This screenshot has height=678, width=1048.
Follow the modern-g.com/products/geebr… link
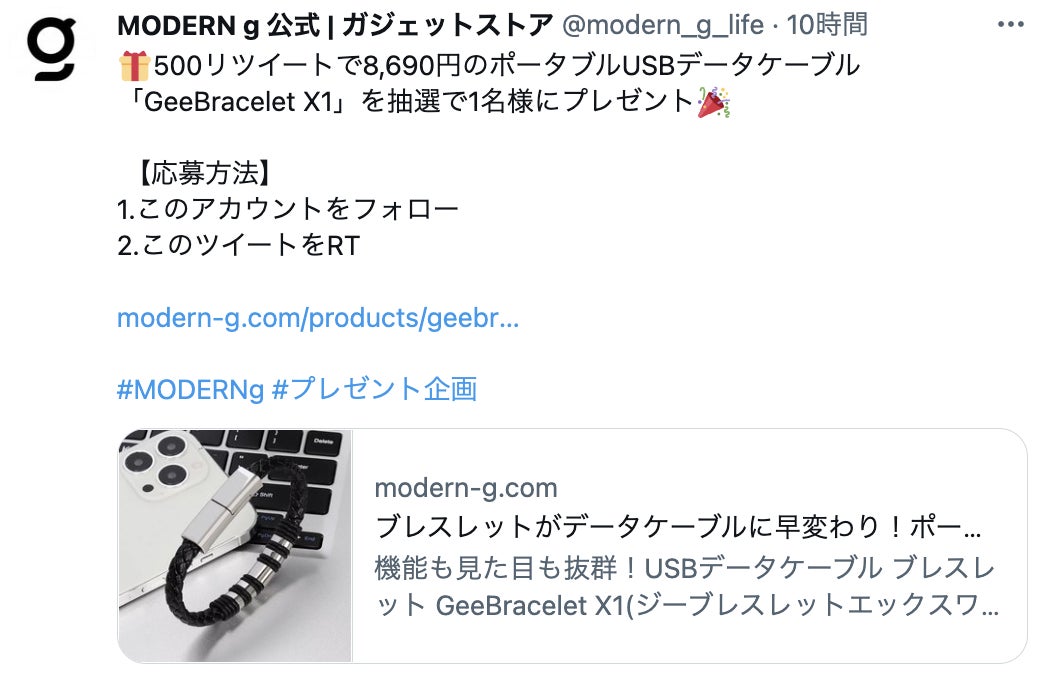point(317,318)
